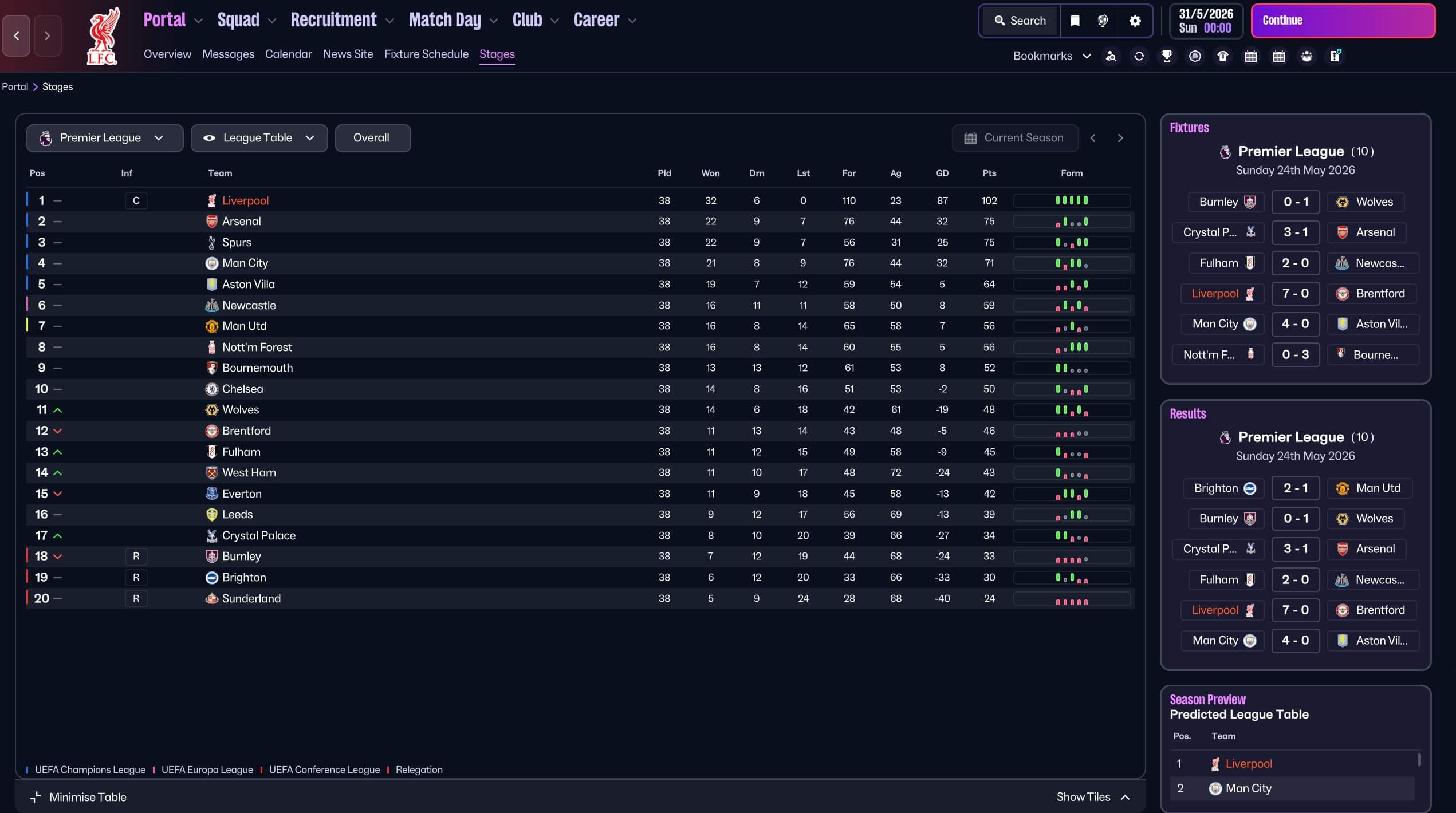The image size is (1456, 813).
Task: Click the globe world icon
Action: coord(1103,21)
